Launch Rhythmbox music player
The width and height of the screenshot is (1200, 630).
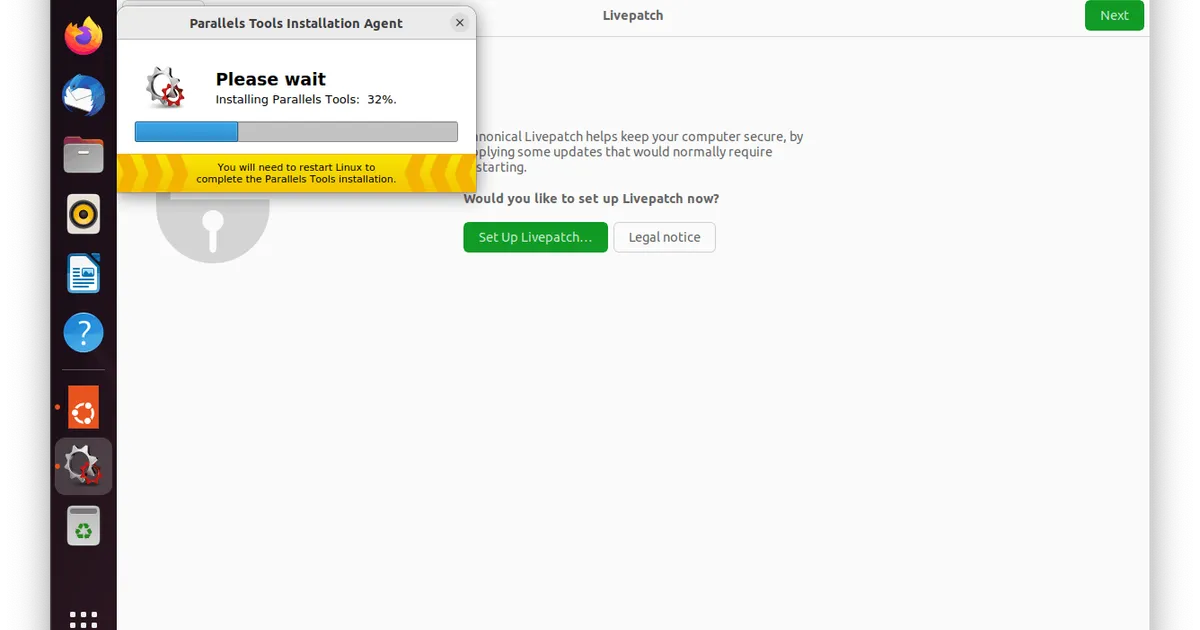click(84, 214)
